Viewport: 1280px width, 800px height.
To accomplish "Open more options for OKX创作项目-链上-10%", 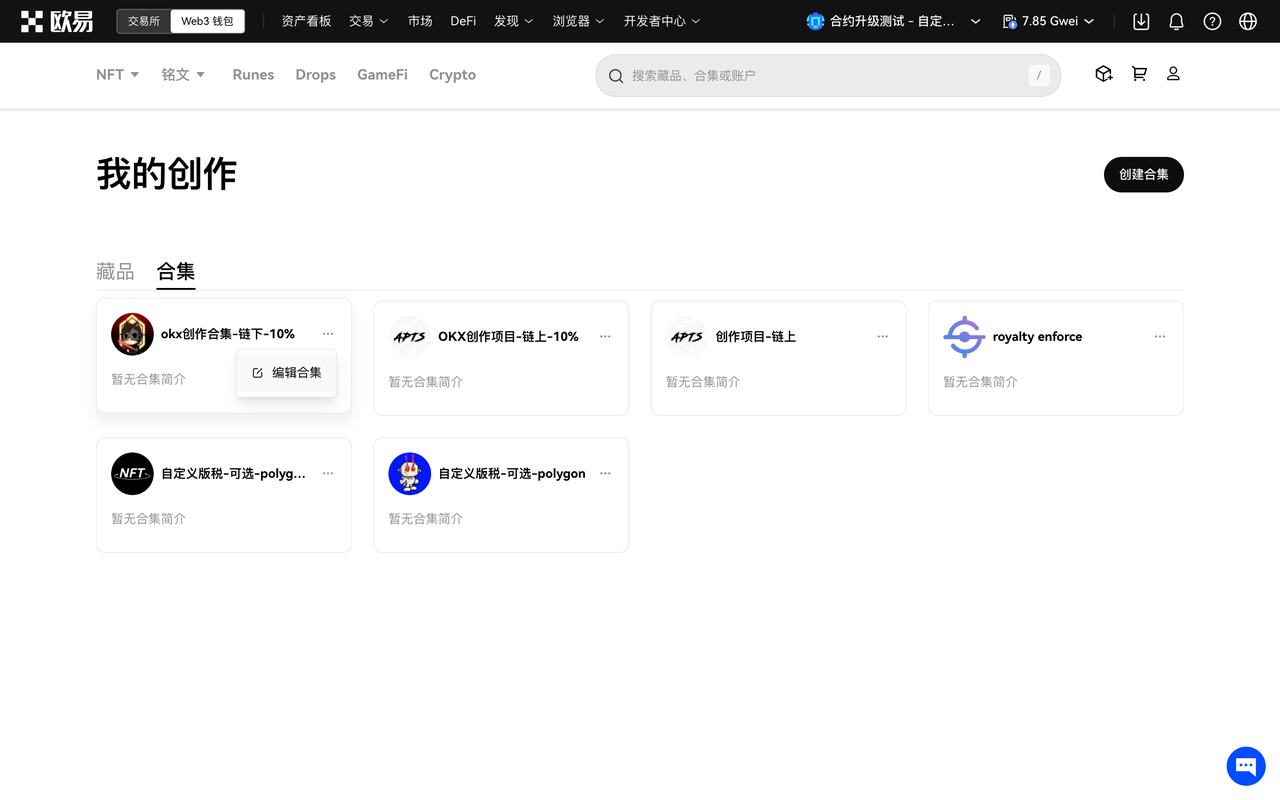I will pos(605,337).
